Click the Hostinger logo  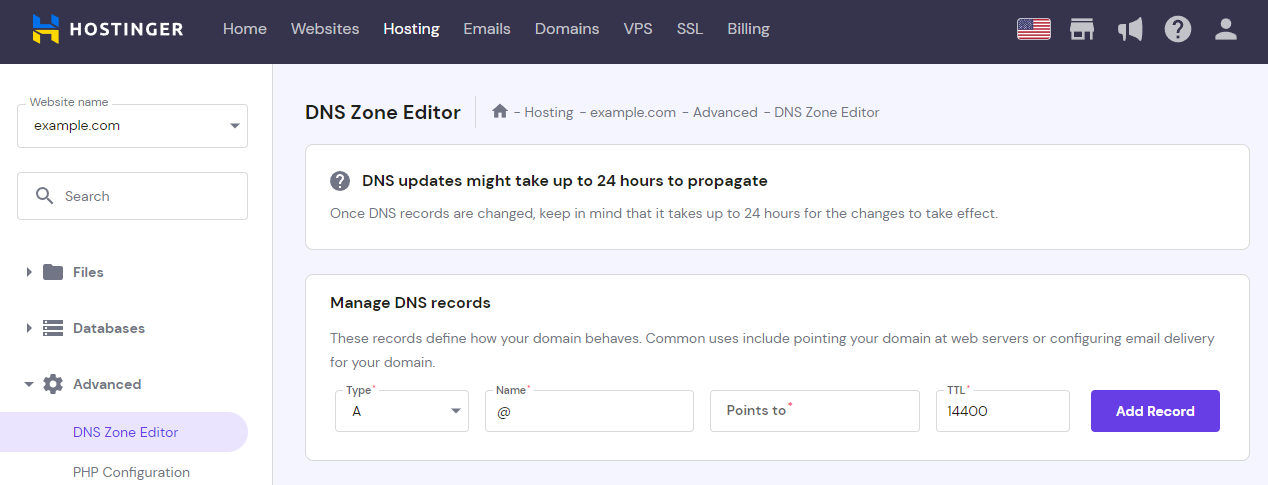[x=107, y=29]
